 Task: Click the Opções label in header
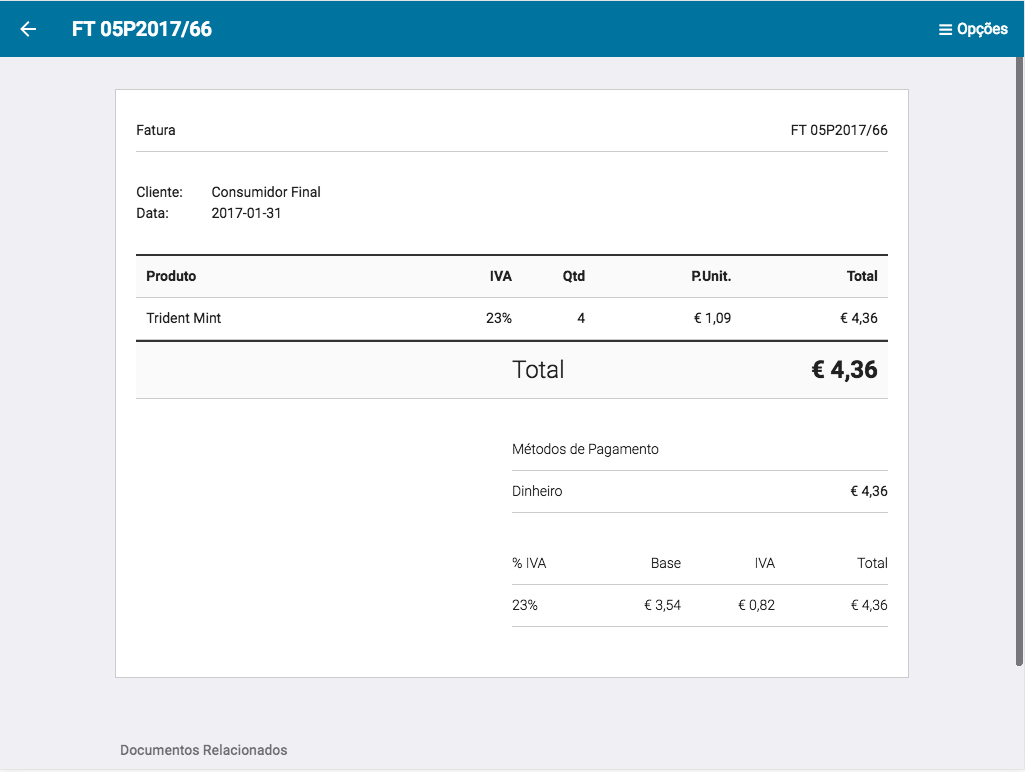pyautogui.click(x=982, y=29)
